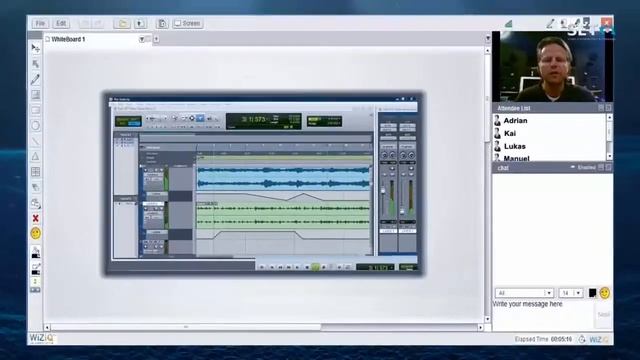Choose the fill color bucket swatch
640x360 pixels.
36,252
